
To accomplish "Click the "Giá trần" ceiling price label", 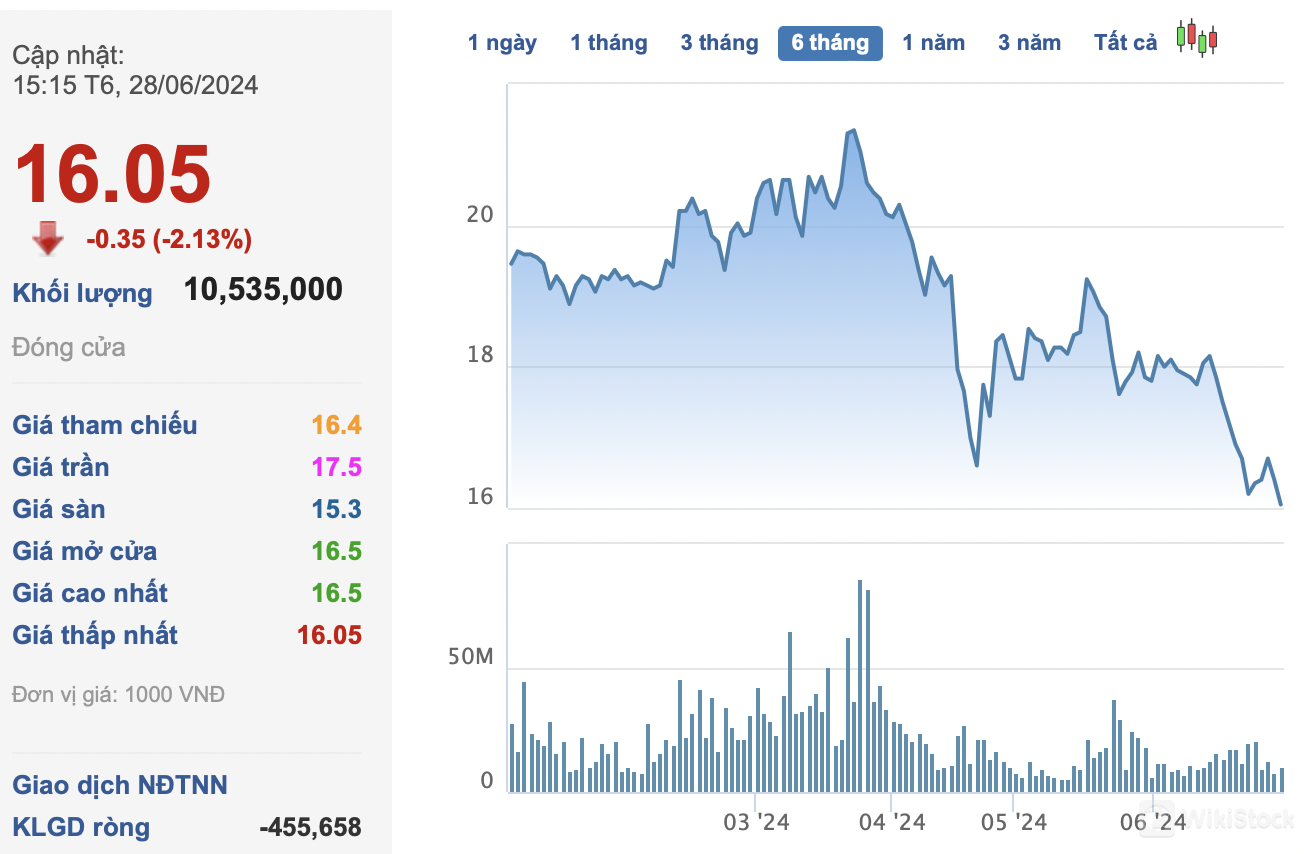I will (x=61, y=467).
